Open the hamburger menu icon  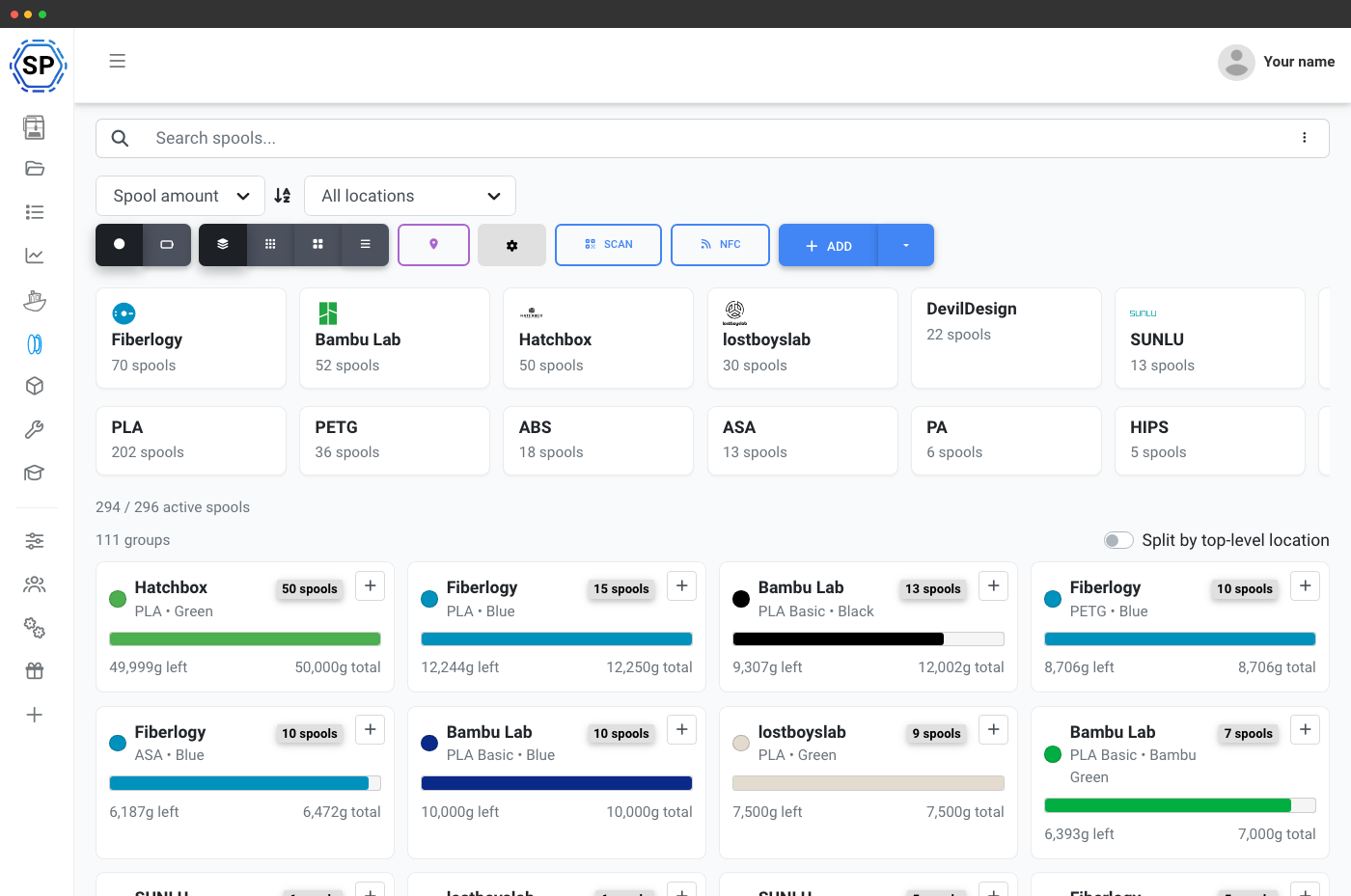(x=118, y=61)
